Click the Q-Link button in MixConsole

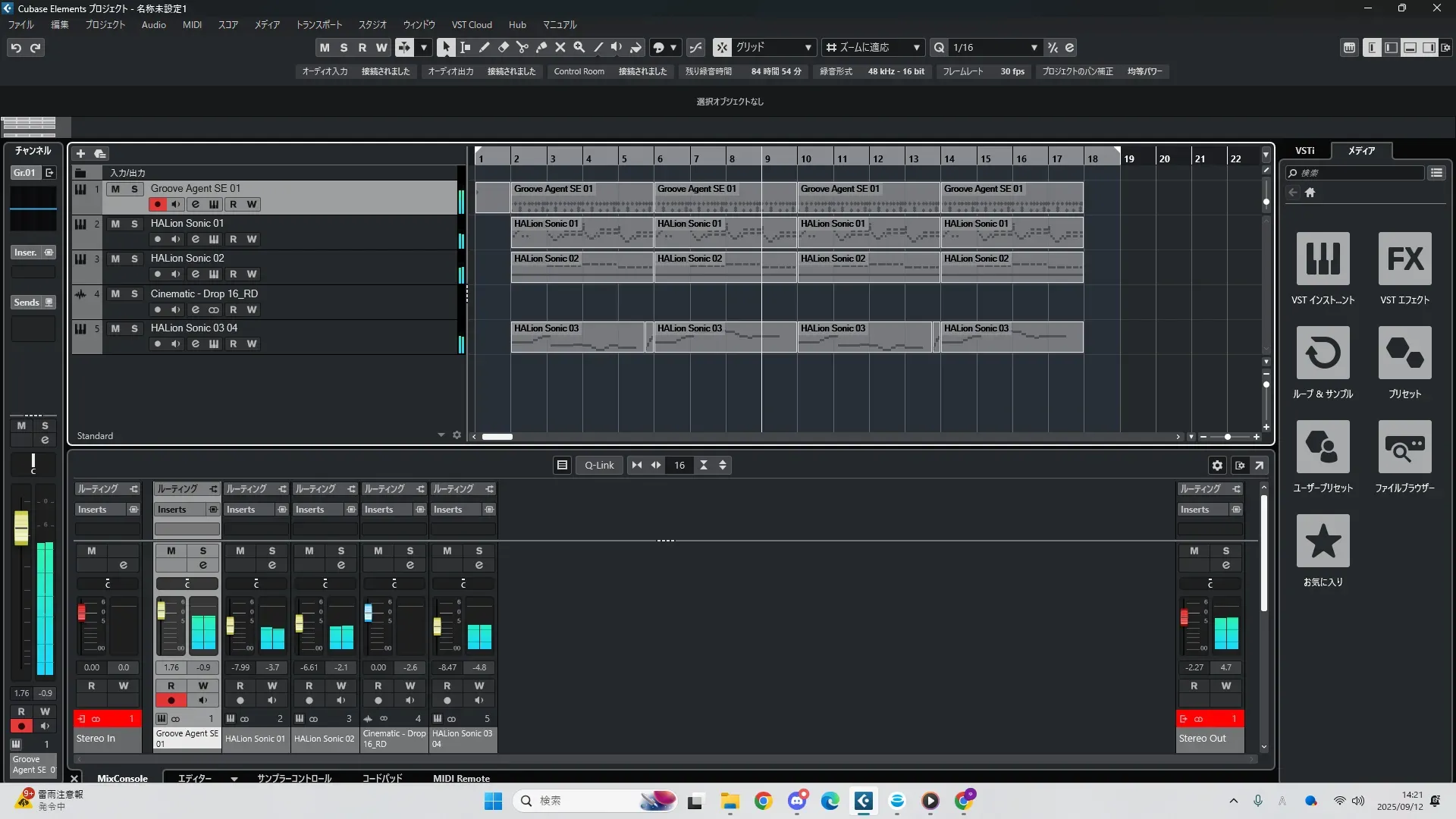coord(599,465)
